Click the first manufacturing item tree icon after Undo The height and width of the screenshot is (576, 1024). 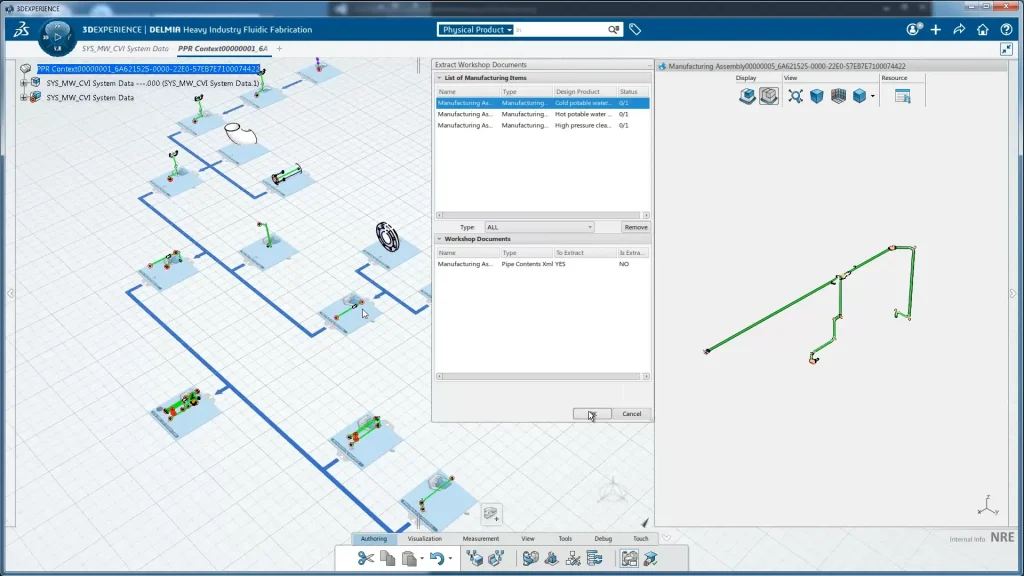click(475, 558)
